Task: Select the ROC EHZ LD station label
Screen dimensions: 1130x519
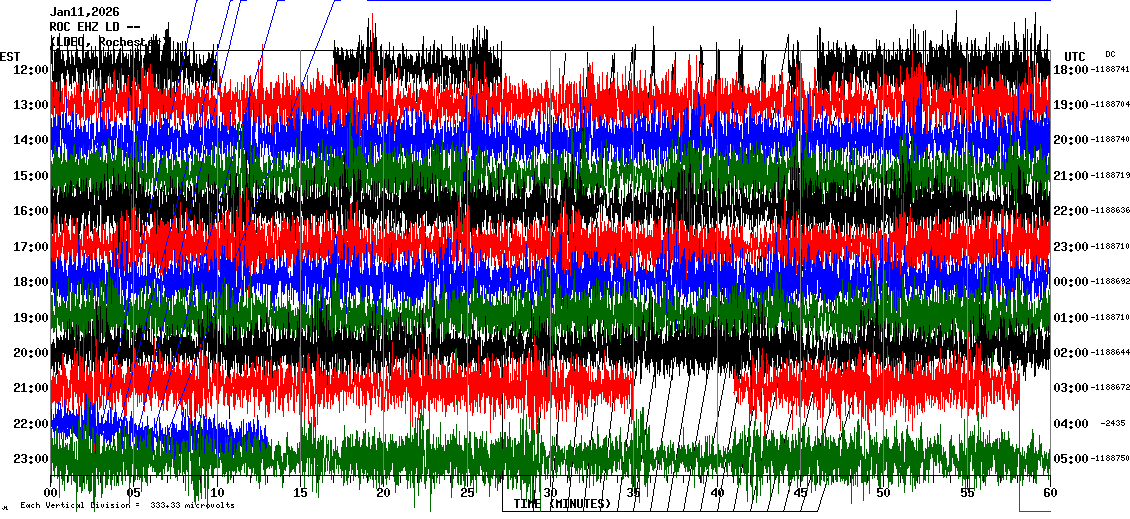Action: [95, 27]
